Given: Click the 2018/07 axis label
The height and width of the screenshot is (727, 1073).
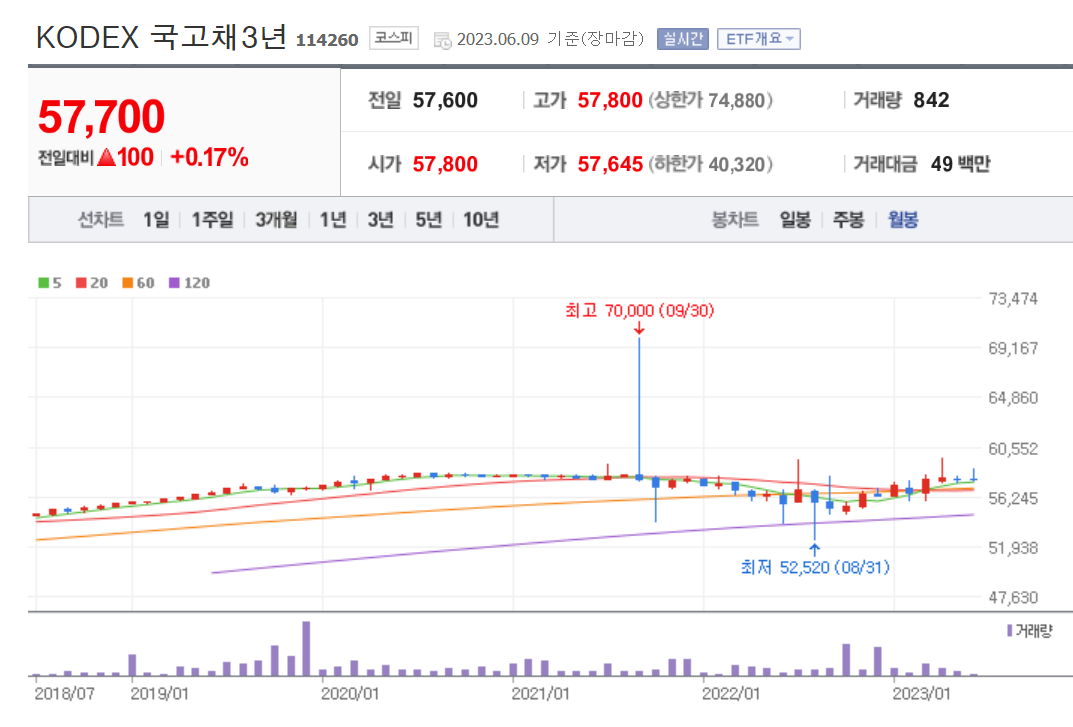Looking at the screenshot, I should [x=64, y=694].
